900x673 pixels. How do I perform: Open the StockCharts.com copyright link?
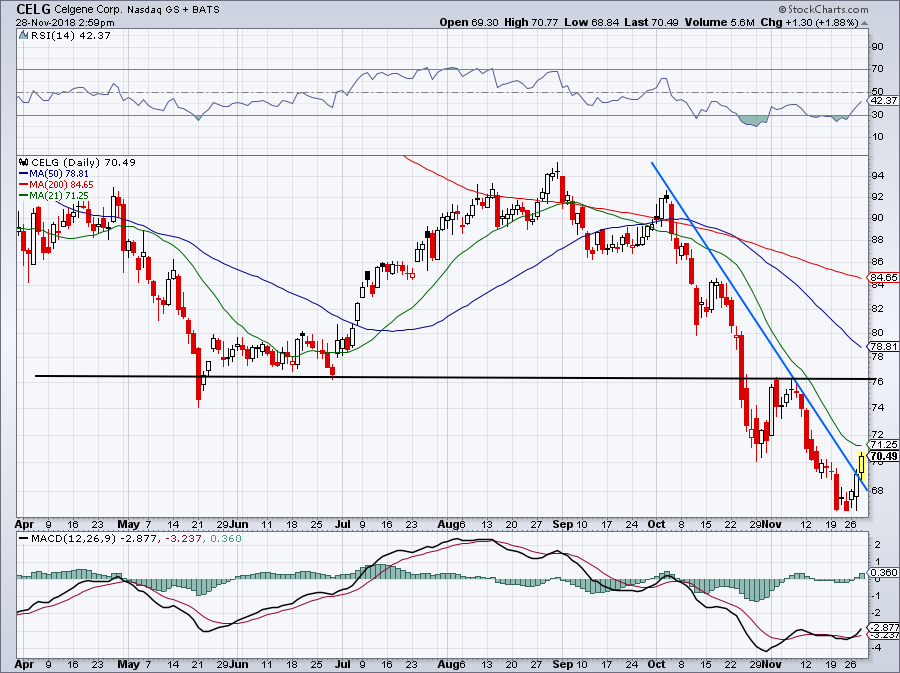coord(823,9)
